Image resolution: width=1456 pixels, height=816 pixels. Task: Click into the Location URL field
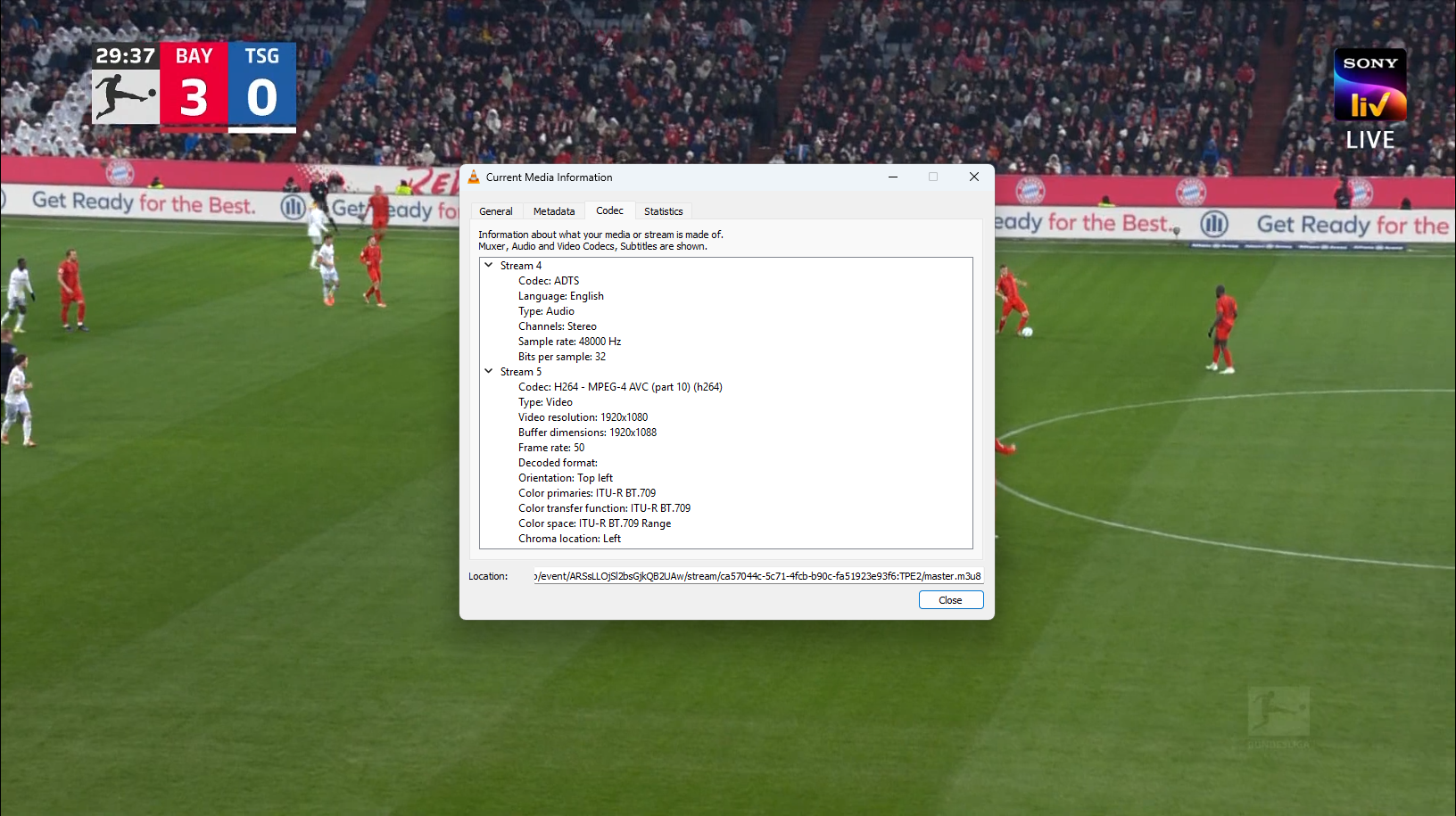point(758,576)
